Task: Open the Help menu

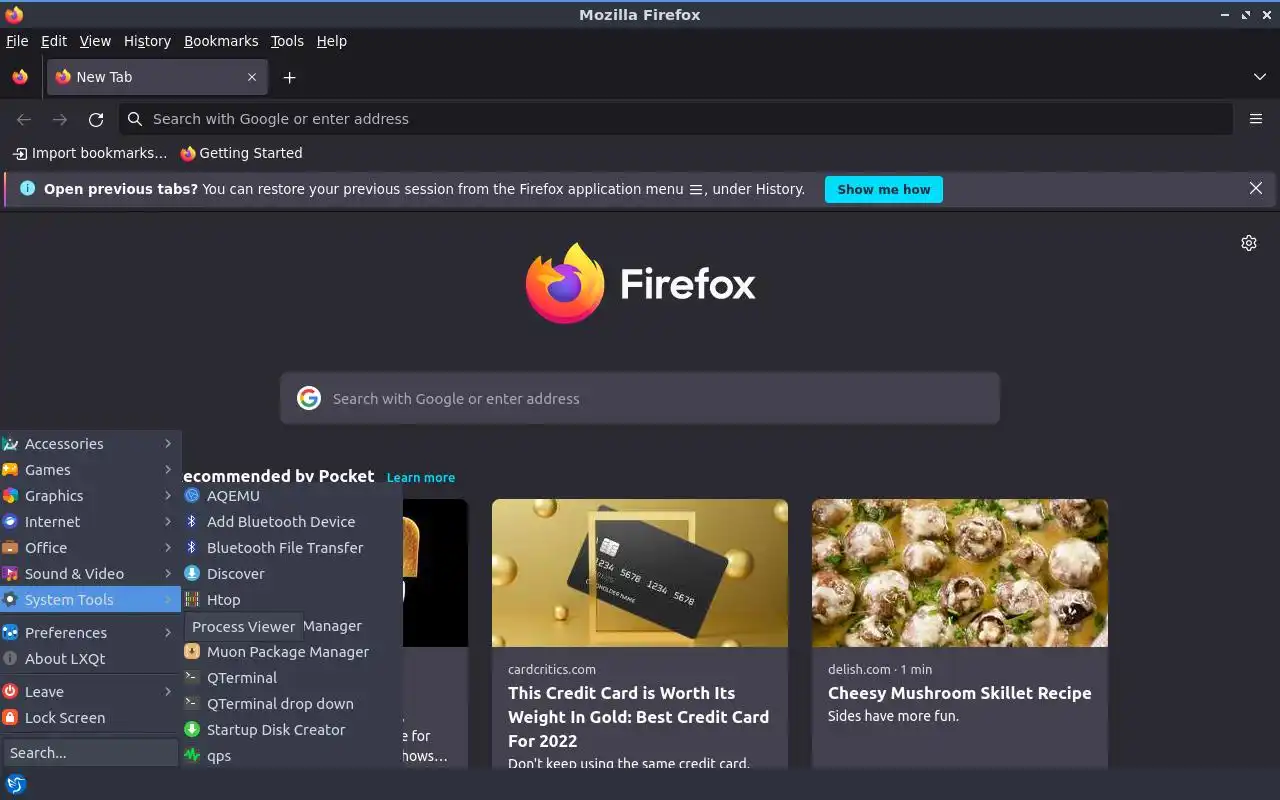Action: tap(331, 41)
